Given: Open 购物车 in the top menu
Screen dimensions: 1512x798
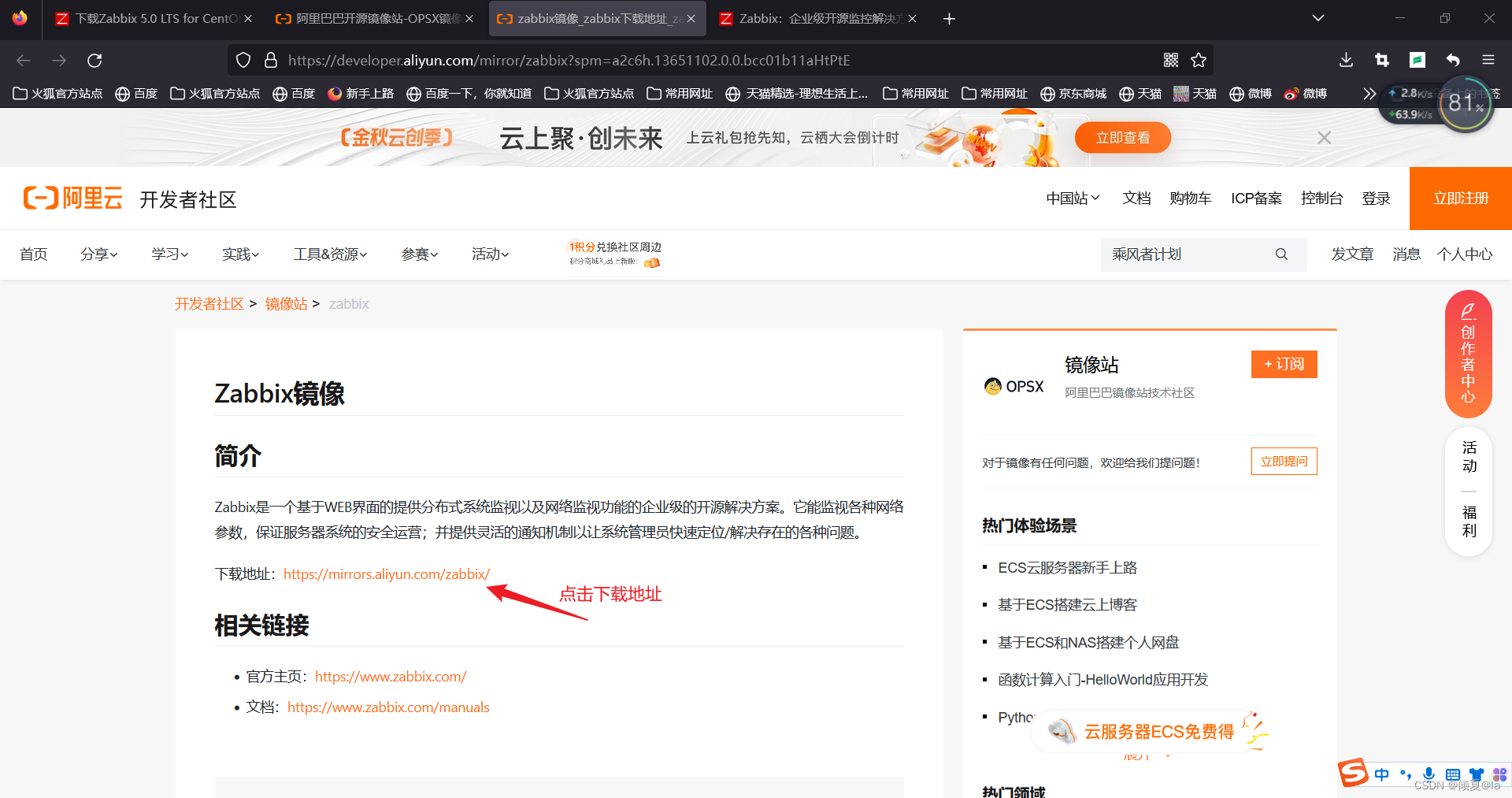Looking at the screenshot, I should (x=1191, y=199).
